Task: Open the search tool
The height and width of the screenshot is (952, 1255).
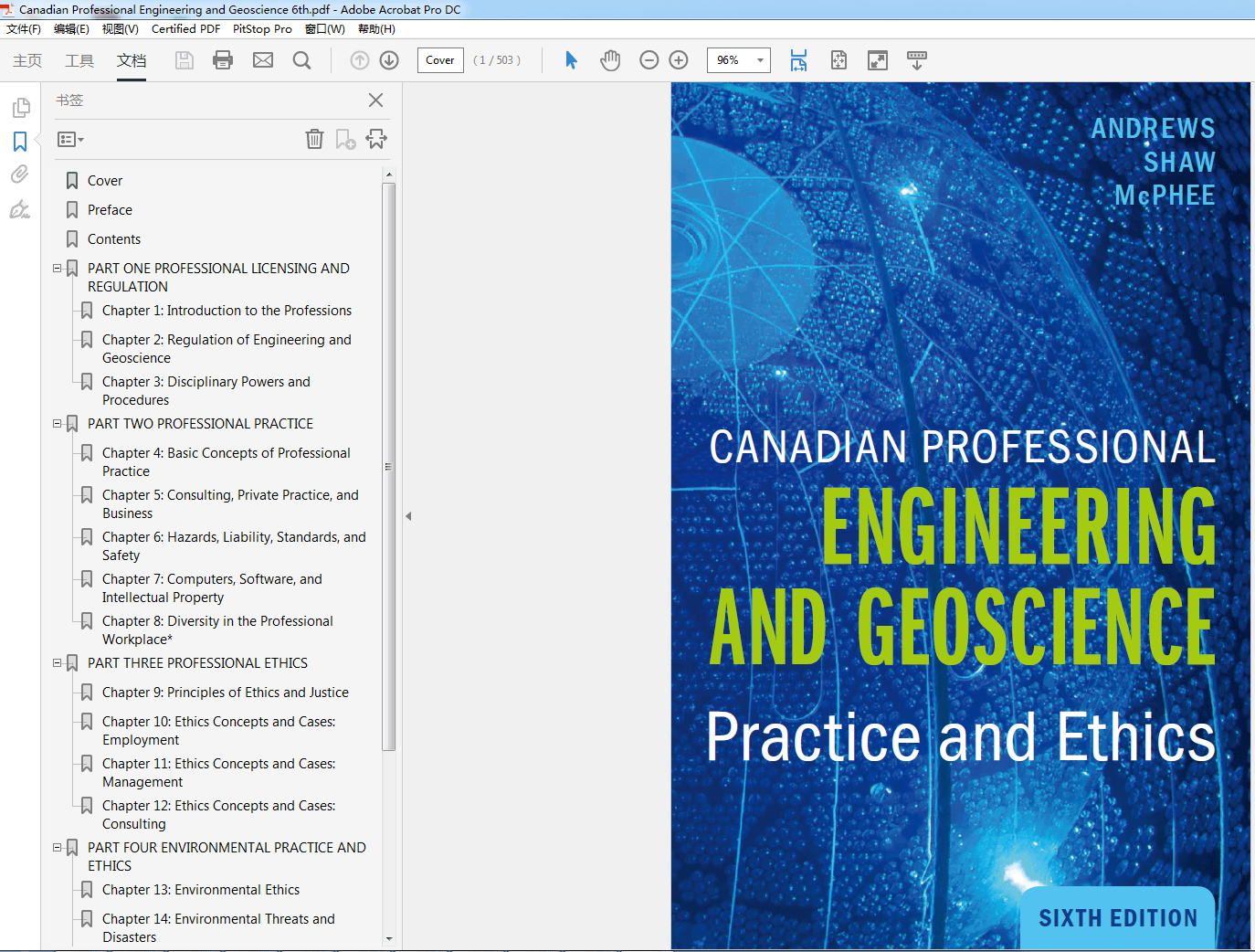Action: pyautogui.click(x=301, y=59)
